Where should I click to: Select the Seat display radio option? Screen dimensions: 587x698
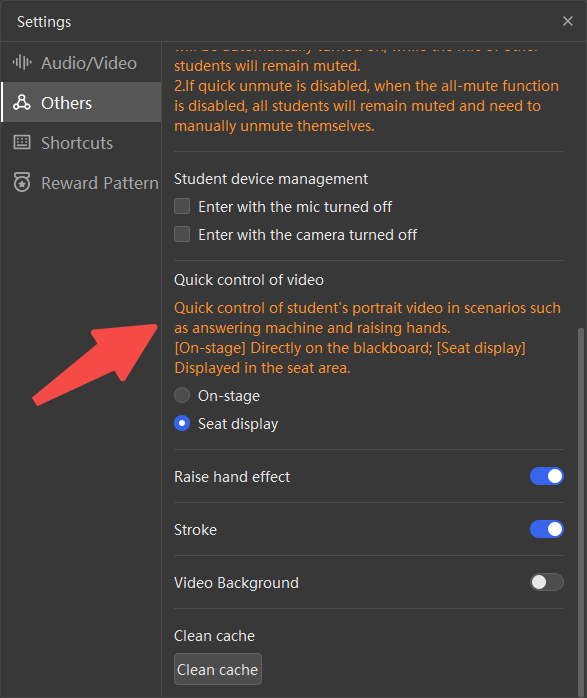click(182, 423)
